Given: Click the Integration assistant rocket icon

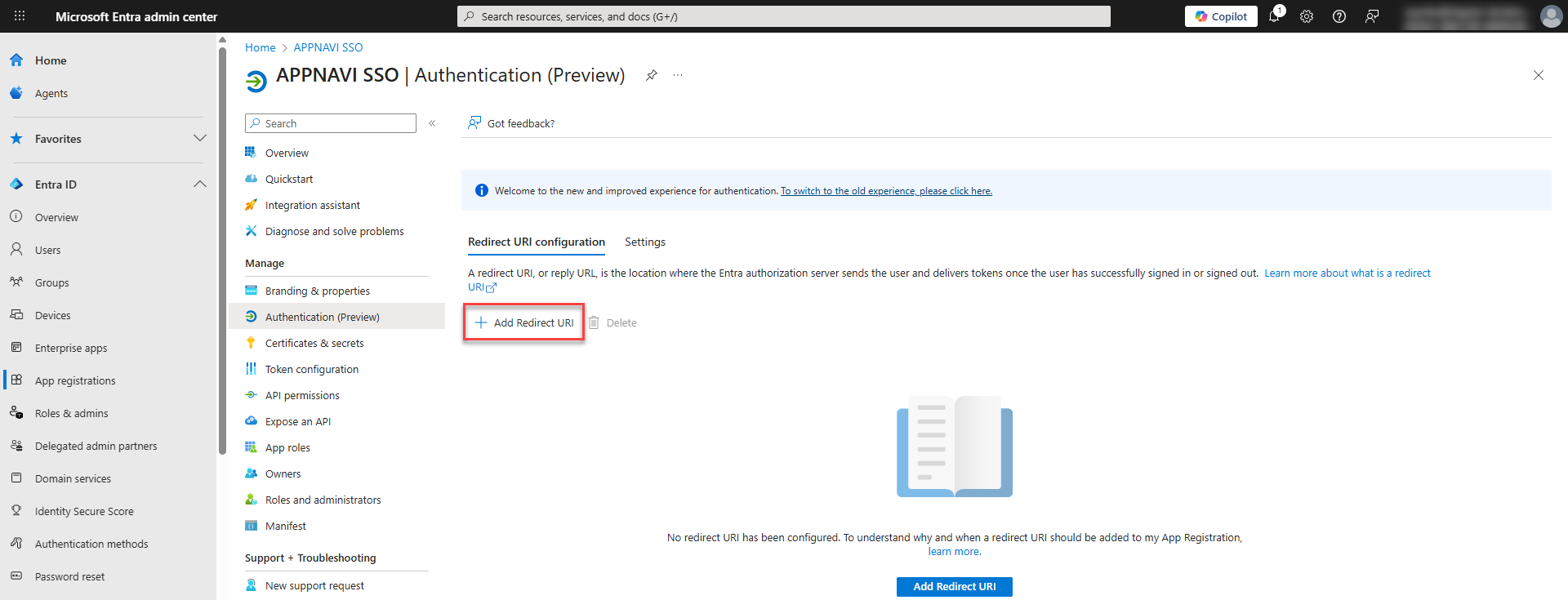Looking at the screenshot, I should click(x=252, y=205).
